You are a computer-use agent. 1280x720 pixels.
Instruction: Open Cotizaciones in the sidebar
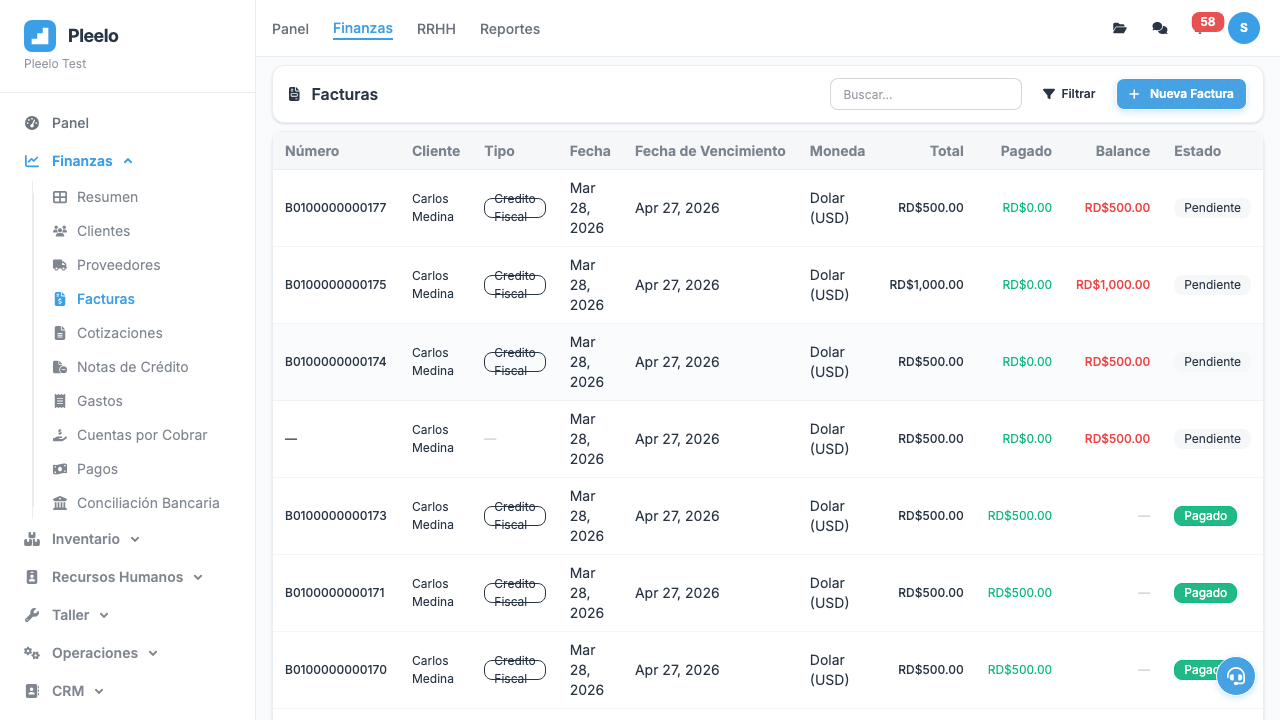(x=119, y=333)
